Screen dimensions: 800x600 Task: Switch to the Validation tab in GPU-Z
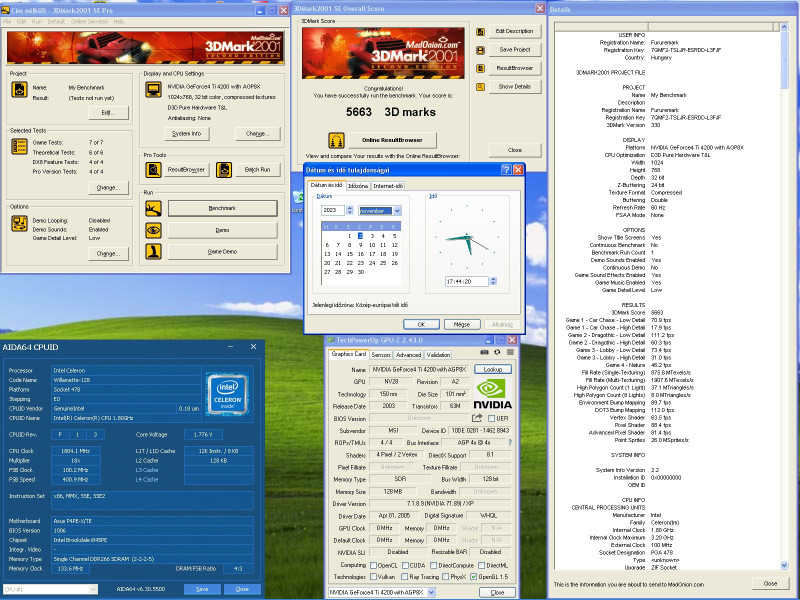pyautogui.click(x=438, y=355)
